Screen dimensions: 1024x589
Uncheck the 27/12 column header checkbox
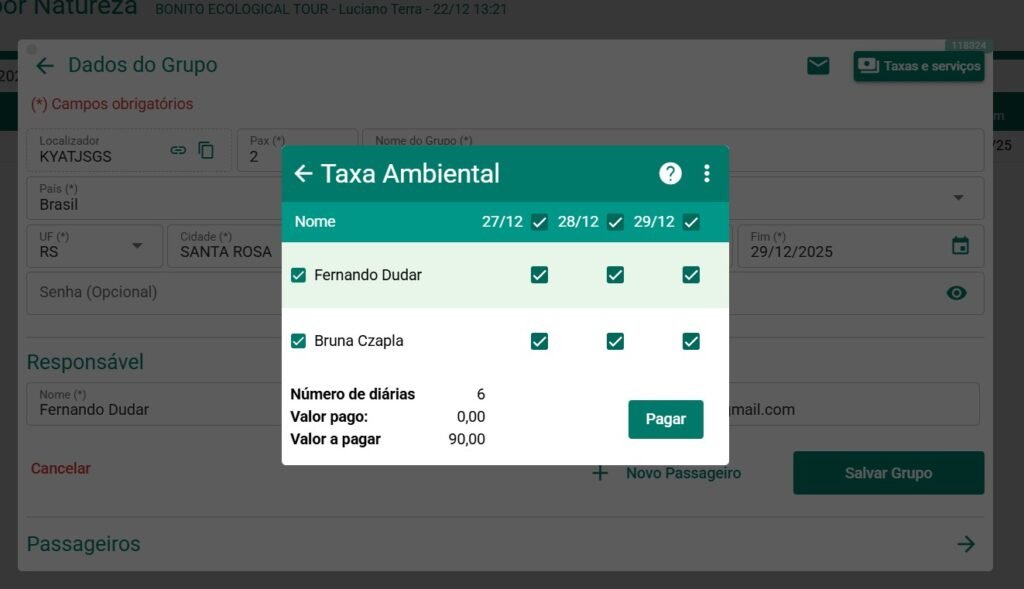(x=540, y=222)
